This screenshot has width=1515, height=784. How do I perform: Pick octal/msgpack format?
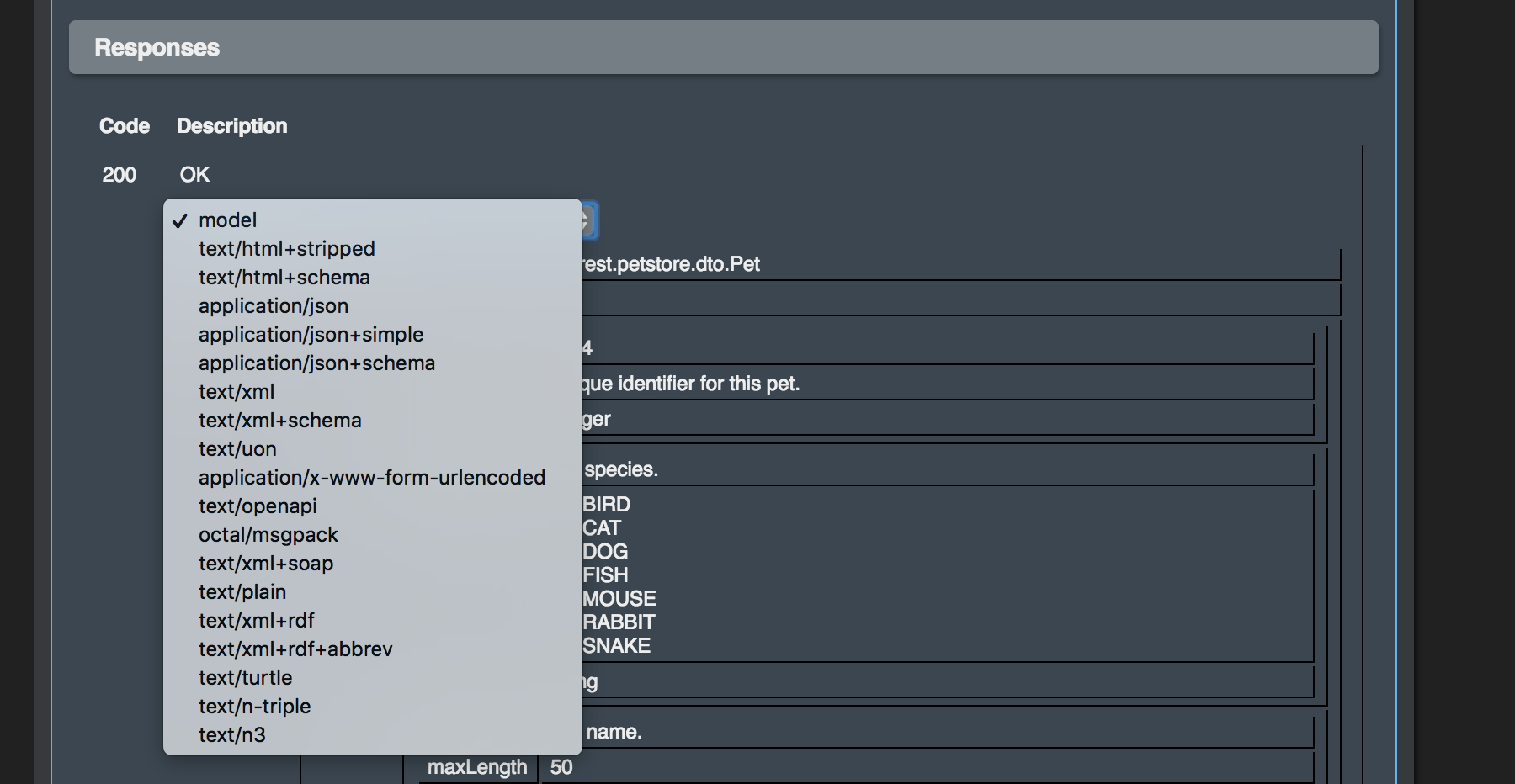pos(268,535)
